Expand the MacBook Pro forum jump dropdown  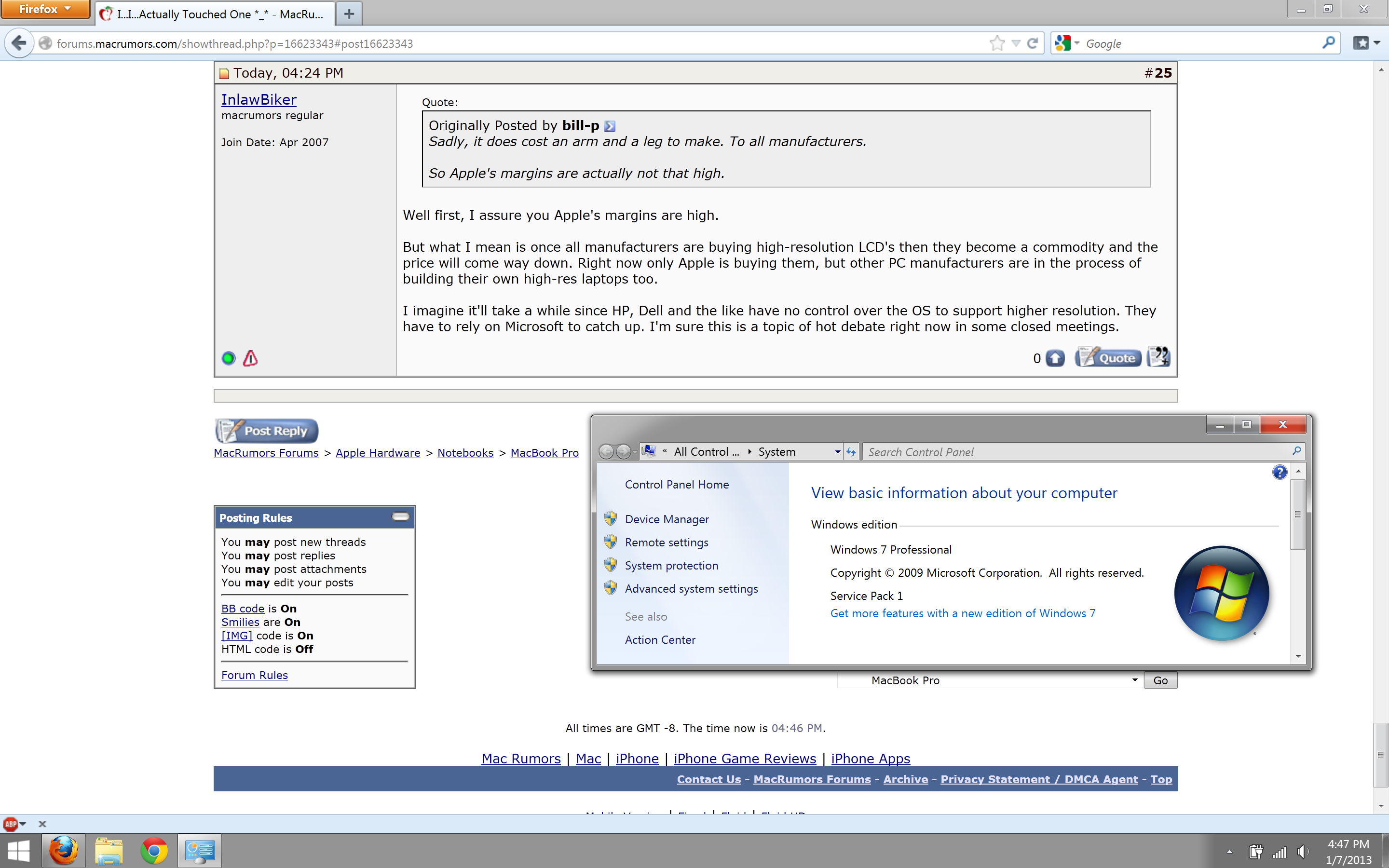pos(1134,680)
